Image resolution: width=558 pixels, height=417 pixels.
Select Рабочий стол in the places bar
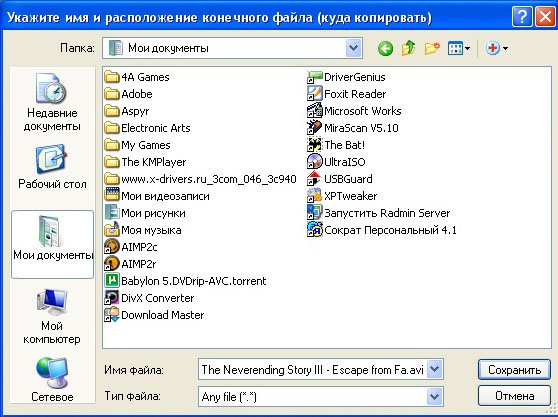coord(52,167)
